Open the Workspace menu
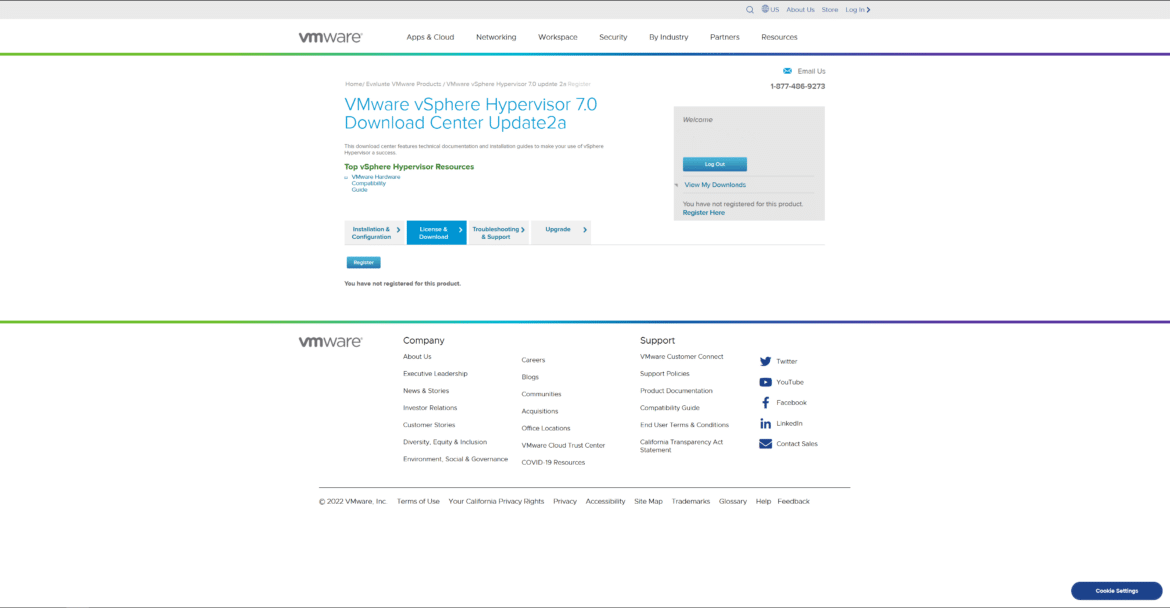This screenshot has width=1170, height=608. point(558,37)
